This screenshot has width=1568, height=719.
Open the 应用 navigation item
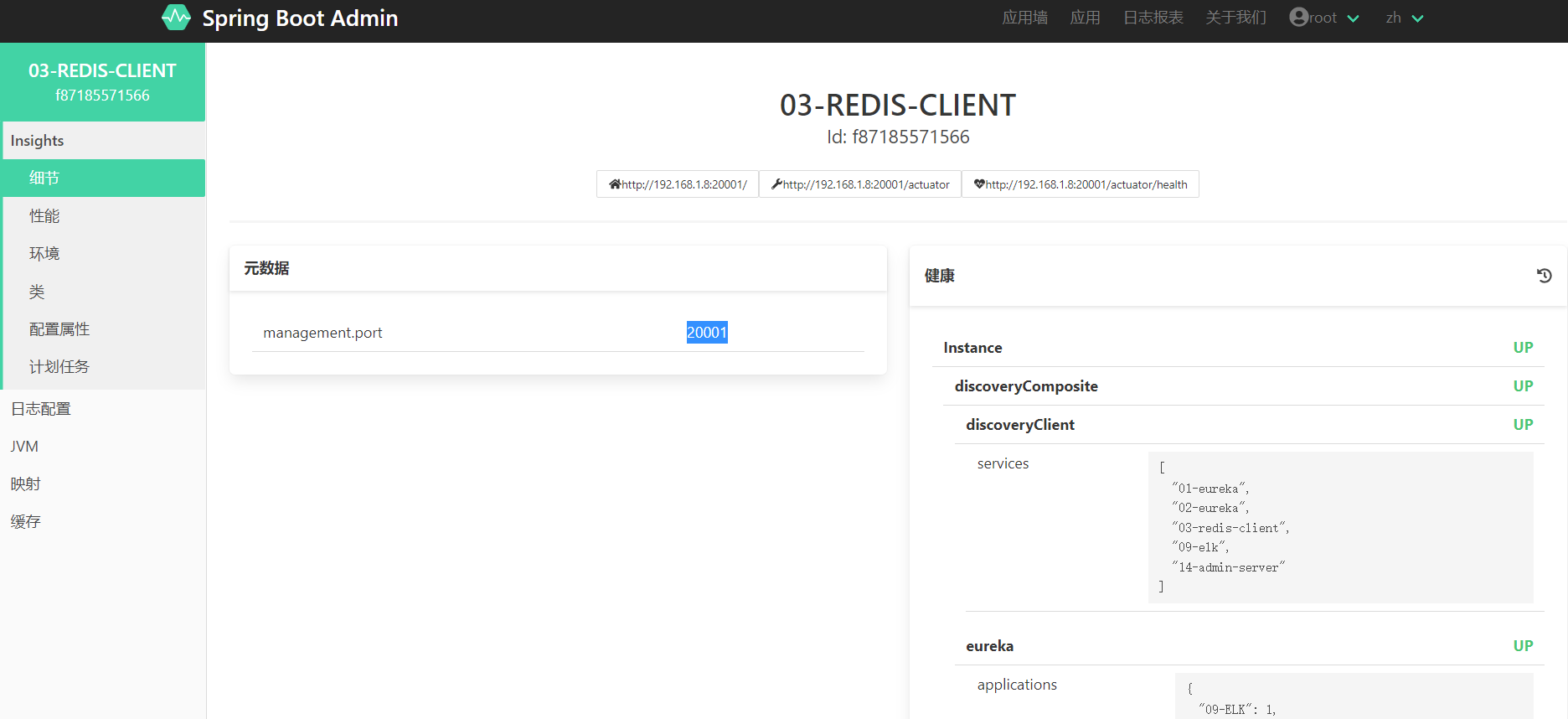click(1085, 18)
